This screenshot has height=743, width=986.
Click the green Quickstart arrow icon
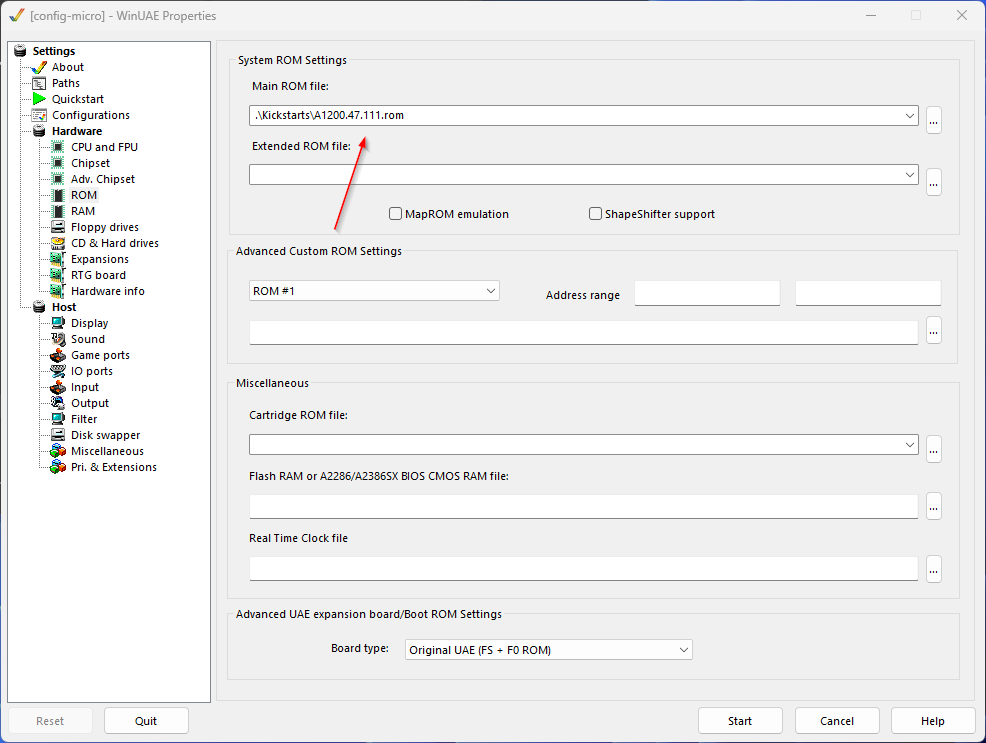tap(39, 99)
